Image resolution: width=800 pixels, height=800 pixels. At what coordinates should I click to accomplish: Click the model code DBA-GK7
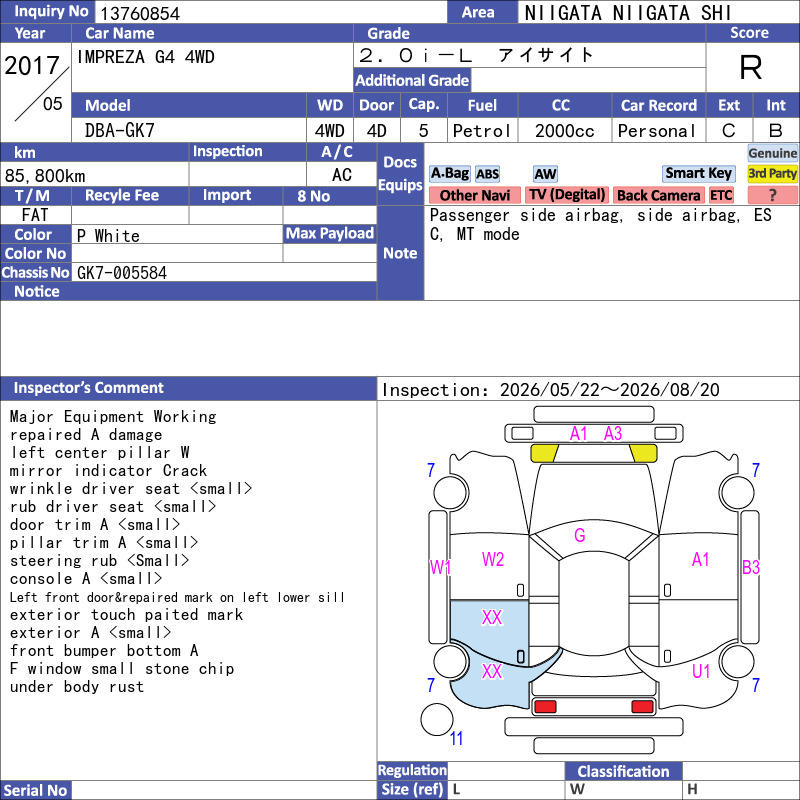pos(119,131)
